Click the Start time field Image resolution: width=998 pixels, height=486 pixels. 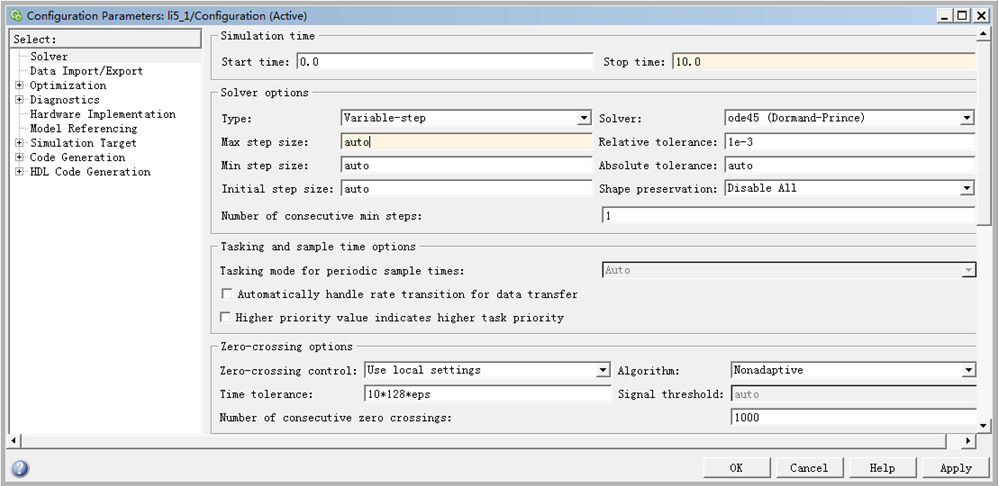point(444,62)
